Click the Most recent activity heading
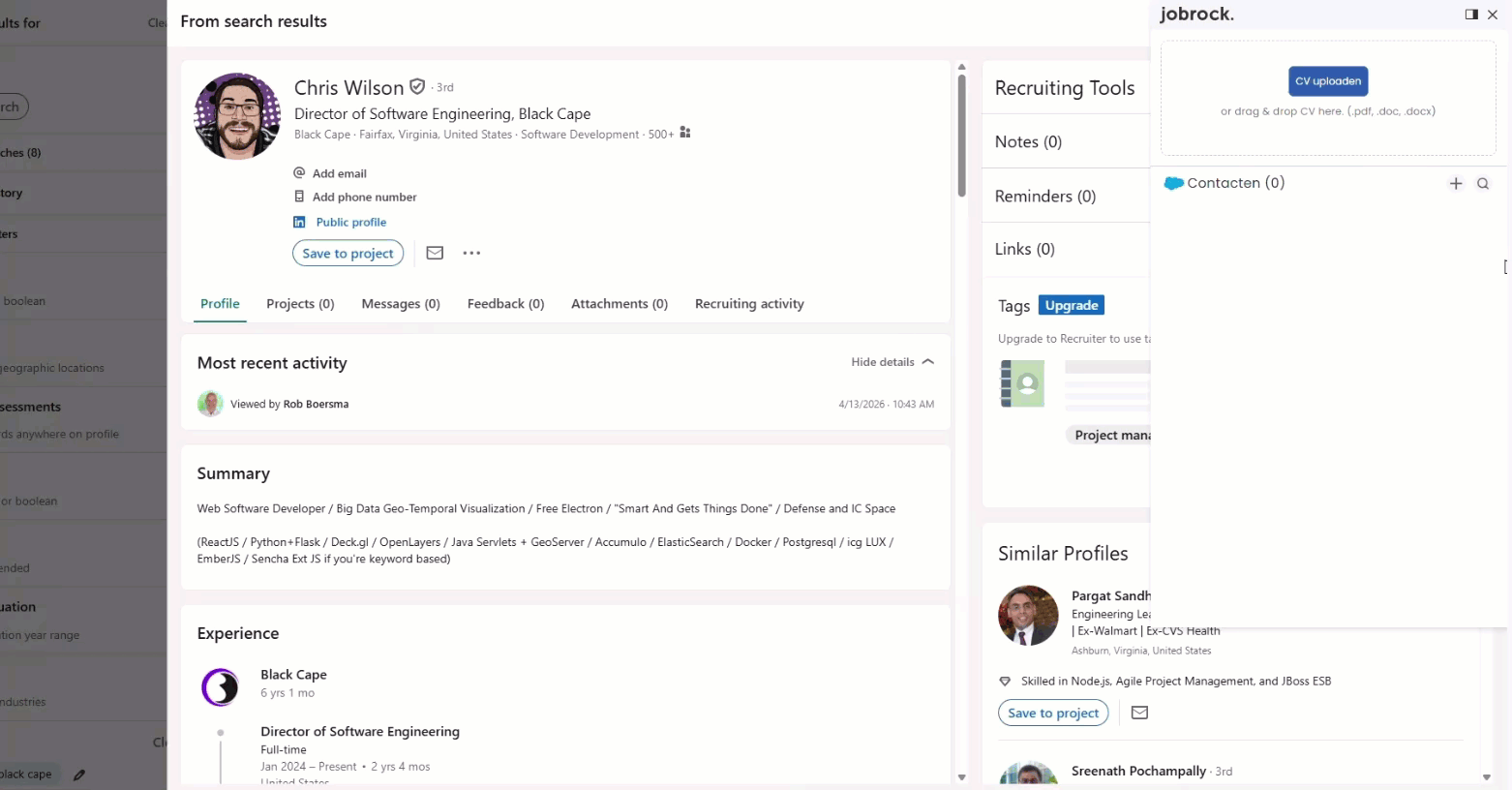The width and height of the screenshot is (1512, 790). [x=272, y=363]
